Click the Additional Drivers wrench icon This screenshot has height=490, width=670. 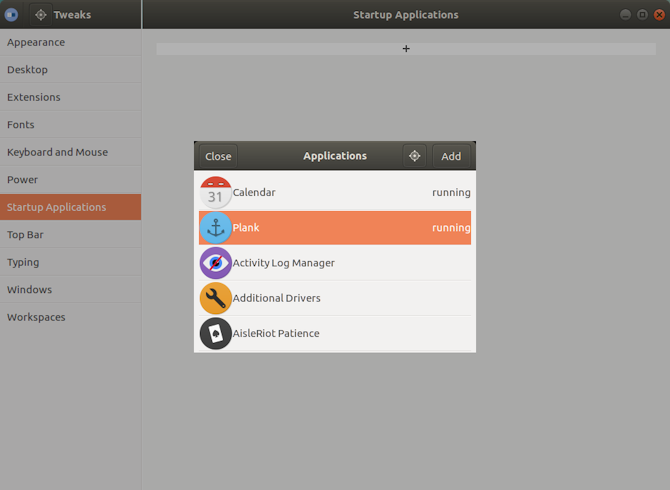pos(215,298)
